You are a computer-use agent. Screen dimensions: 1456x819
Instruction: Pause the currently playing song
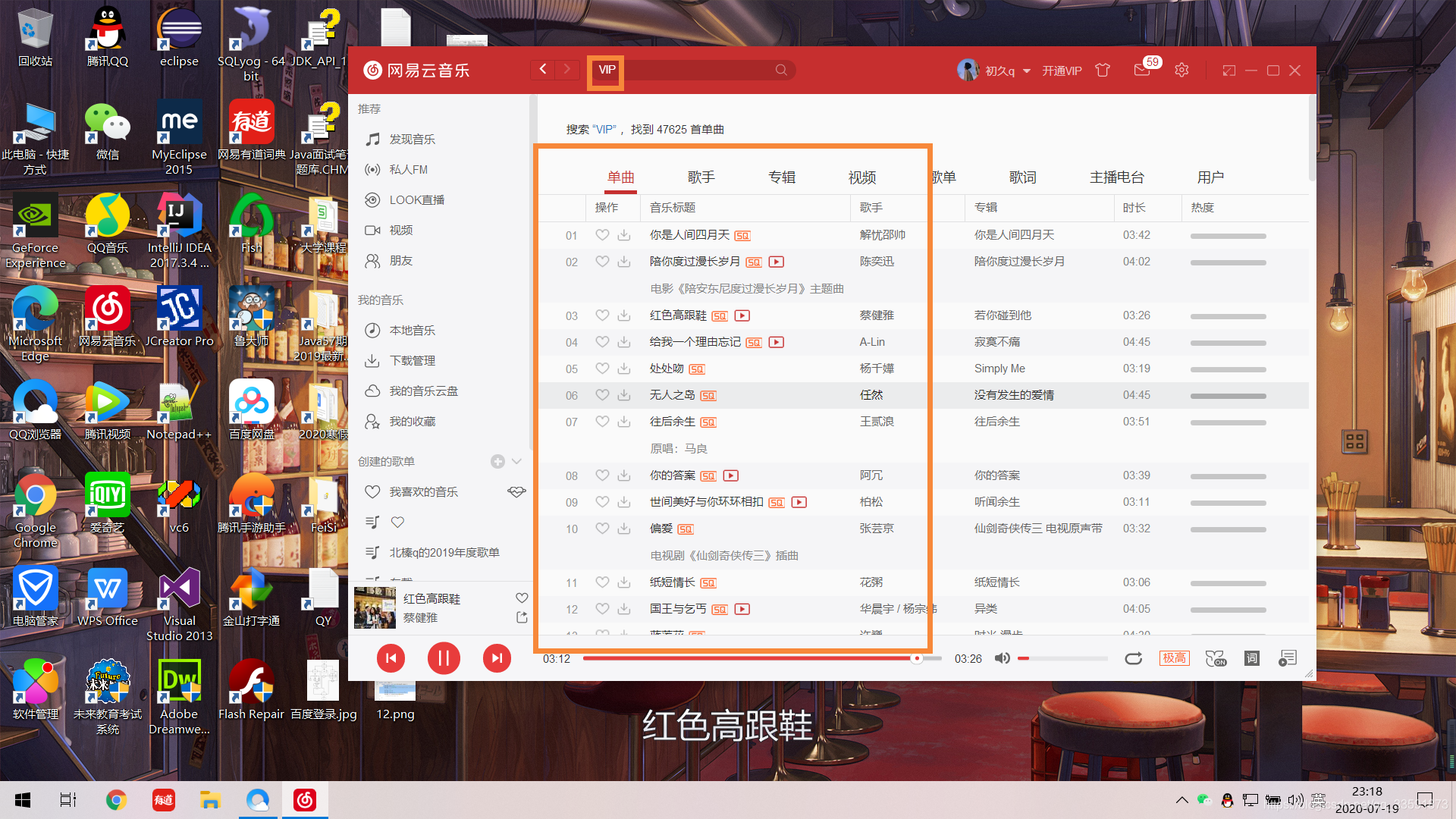click(444, 658)
